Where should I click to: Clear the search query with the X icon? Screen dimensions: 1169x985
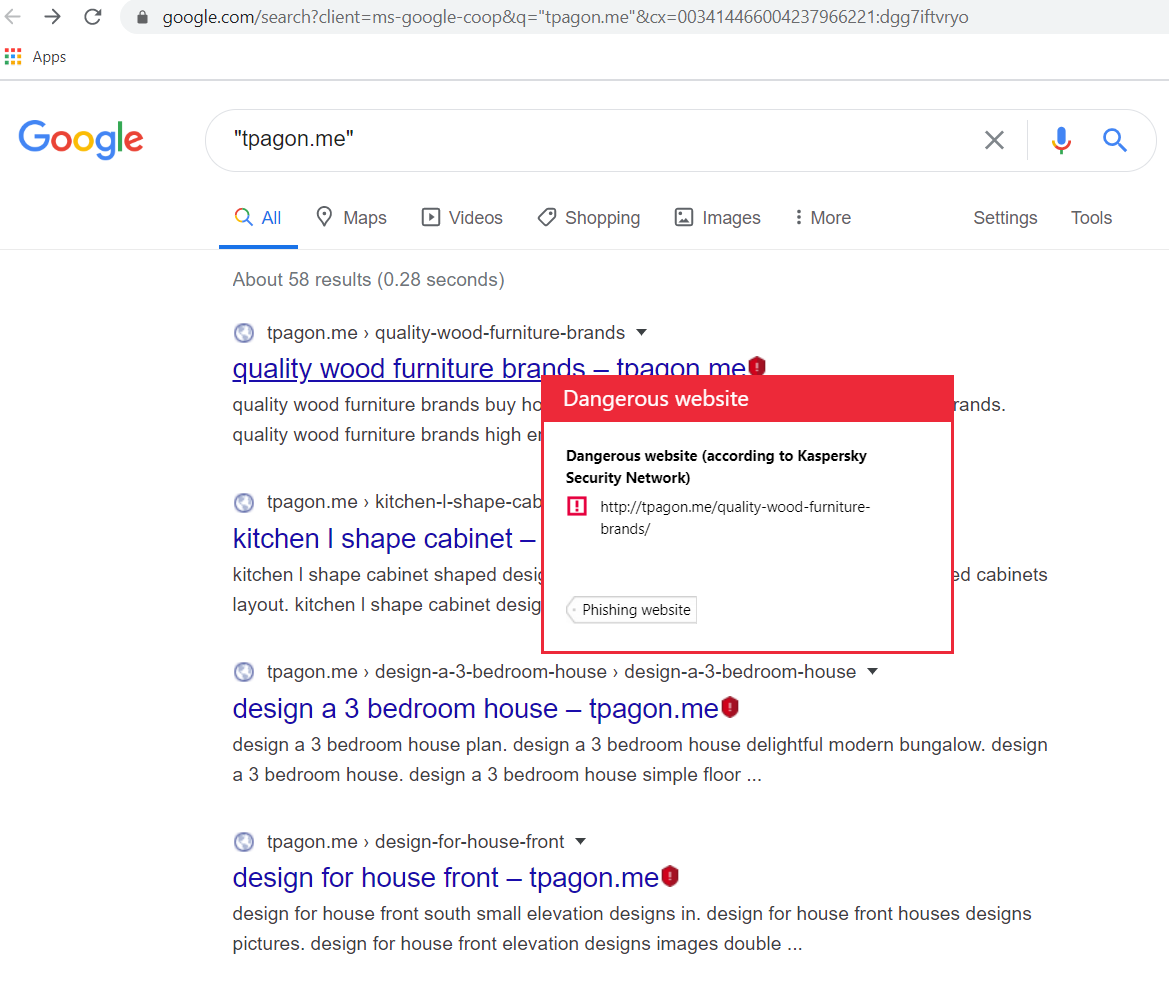click(994, 139)
